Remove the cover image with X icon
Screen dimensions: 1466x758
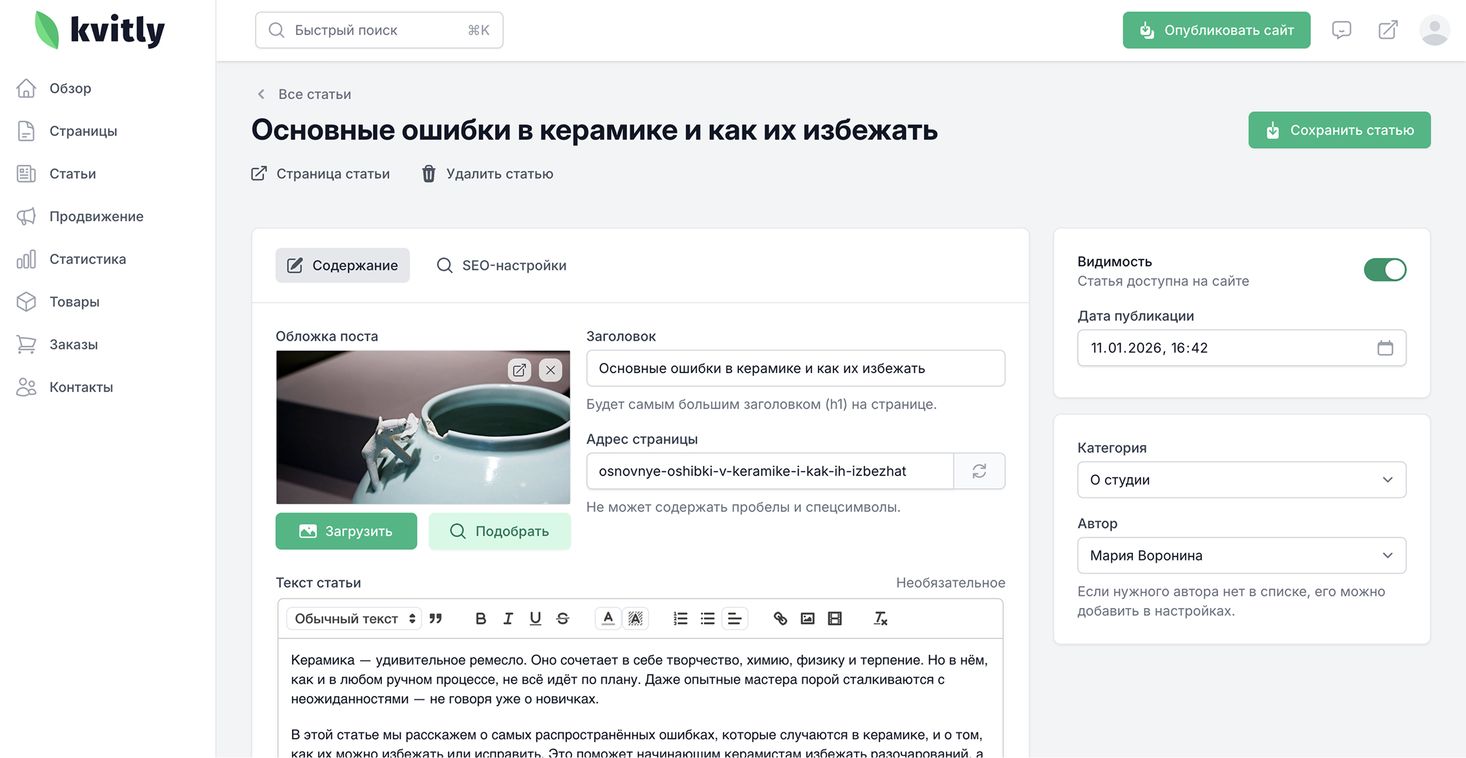pos(550,370)
